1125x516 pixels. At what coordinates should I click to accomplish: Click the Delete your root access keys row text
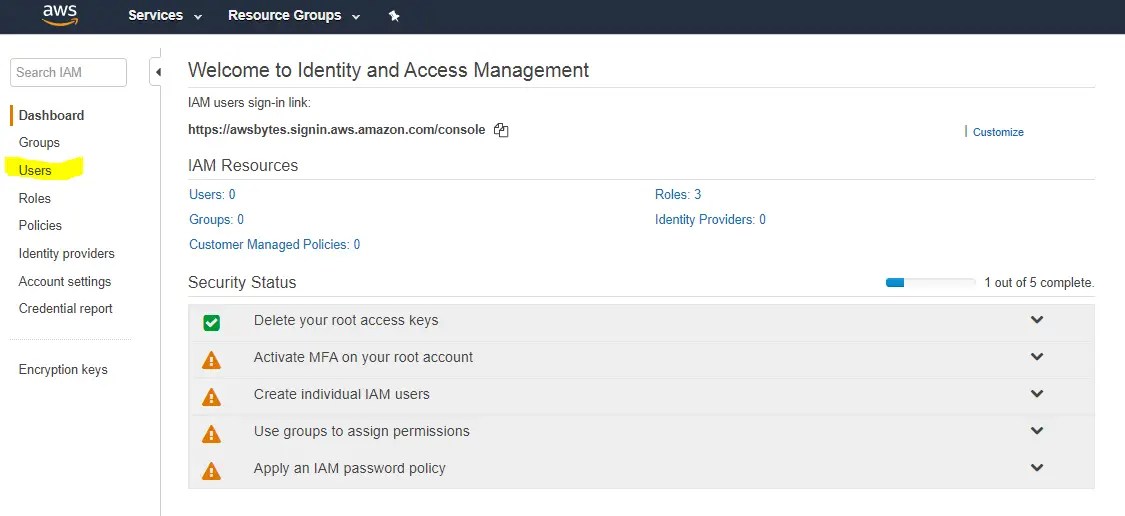point(346,320)
